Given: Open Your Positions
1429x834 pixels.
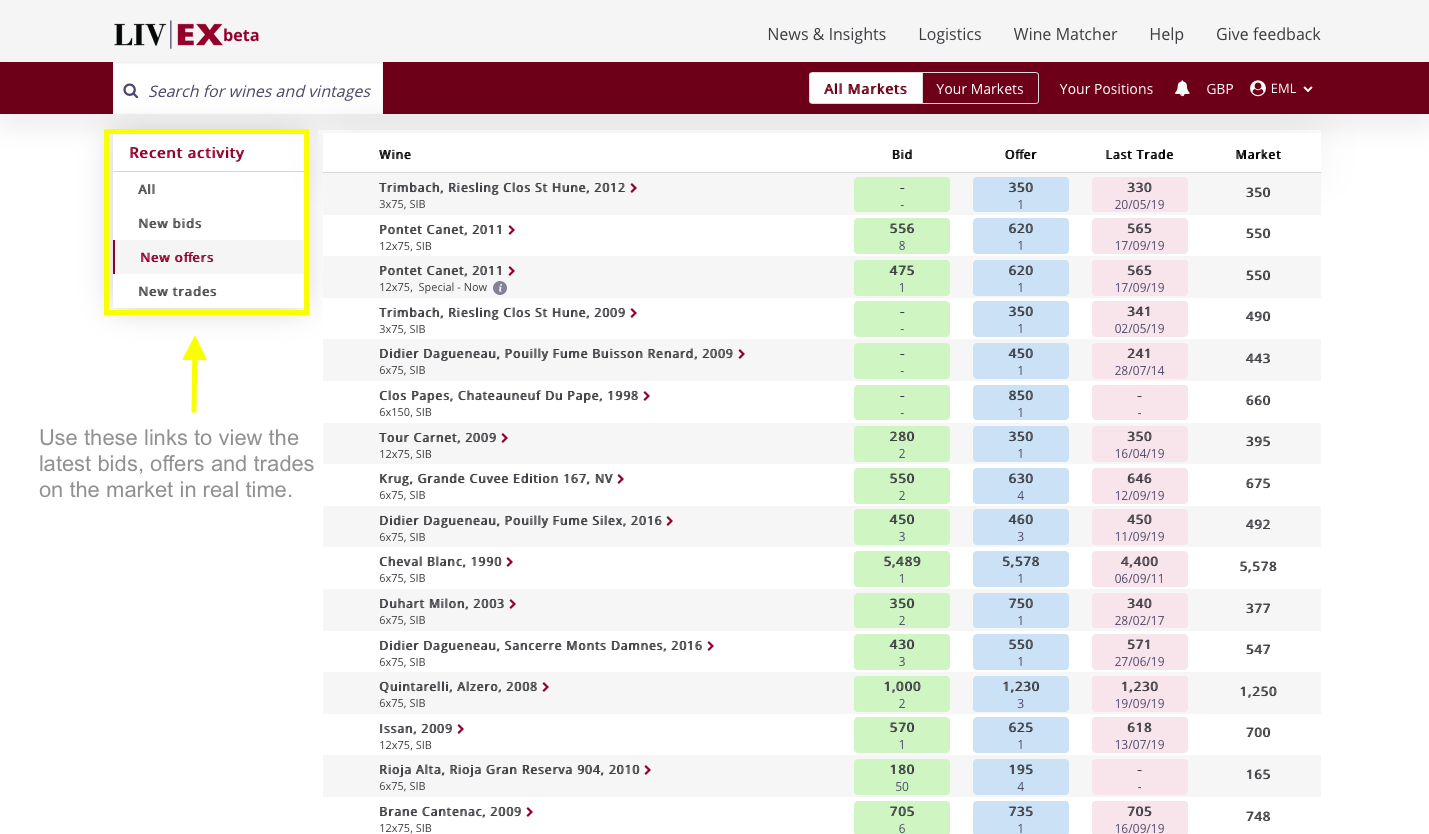Looking at the screenshot, I should point(1106,88).
